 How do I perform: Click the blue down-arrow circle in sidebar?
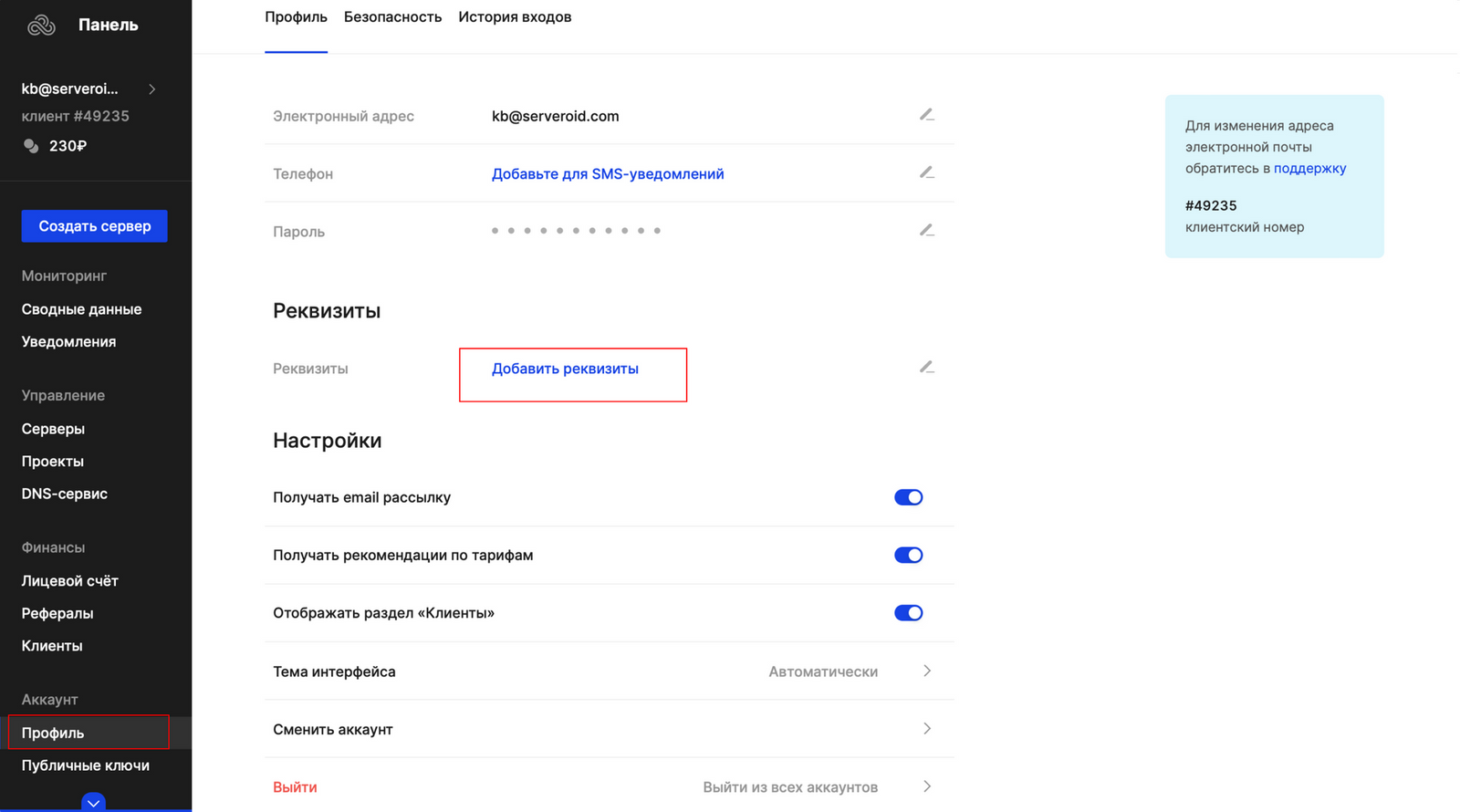tap(93, 803)
